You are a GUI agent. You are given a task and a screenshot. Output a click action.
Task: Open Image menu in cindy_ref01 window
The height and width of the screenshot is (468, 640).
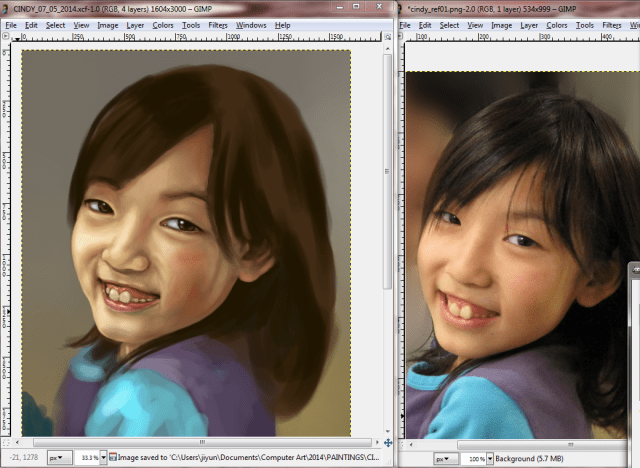pos(502,25)
